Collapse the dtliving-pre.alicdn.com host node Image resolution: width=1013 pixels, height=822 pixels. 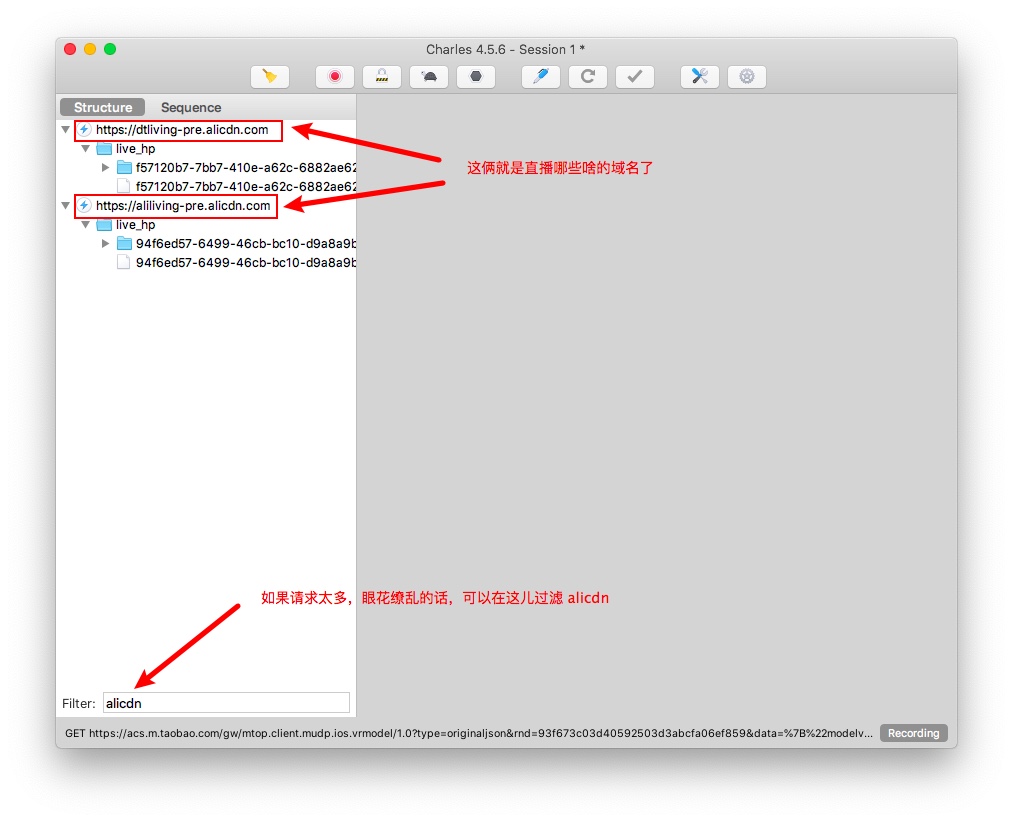[x=66, y=130]
